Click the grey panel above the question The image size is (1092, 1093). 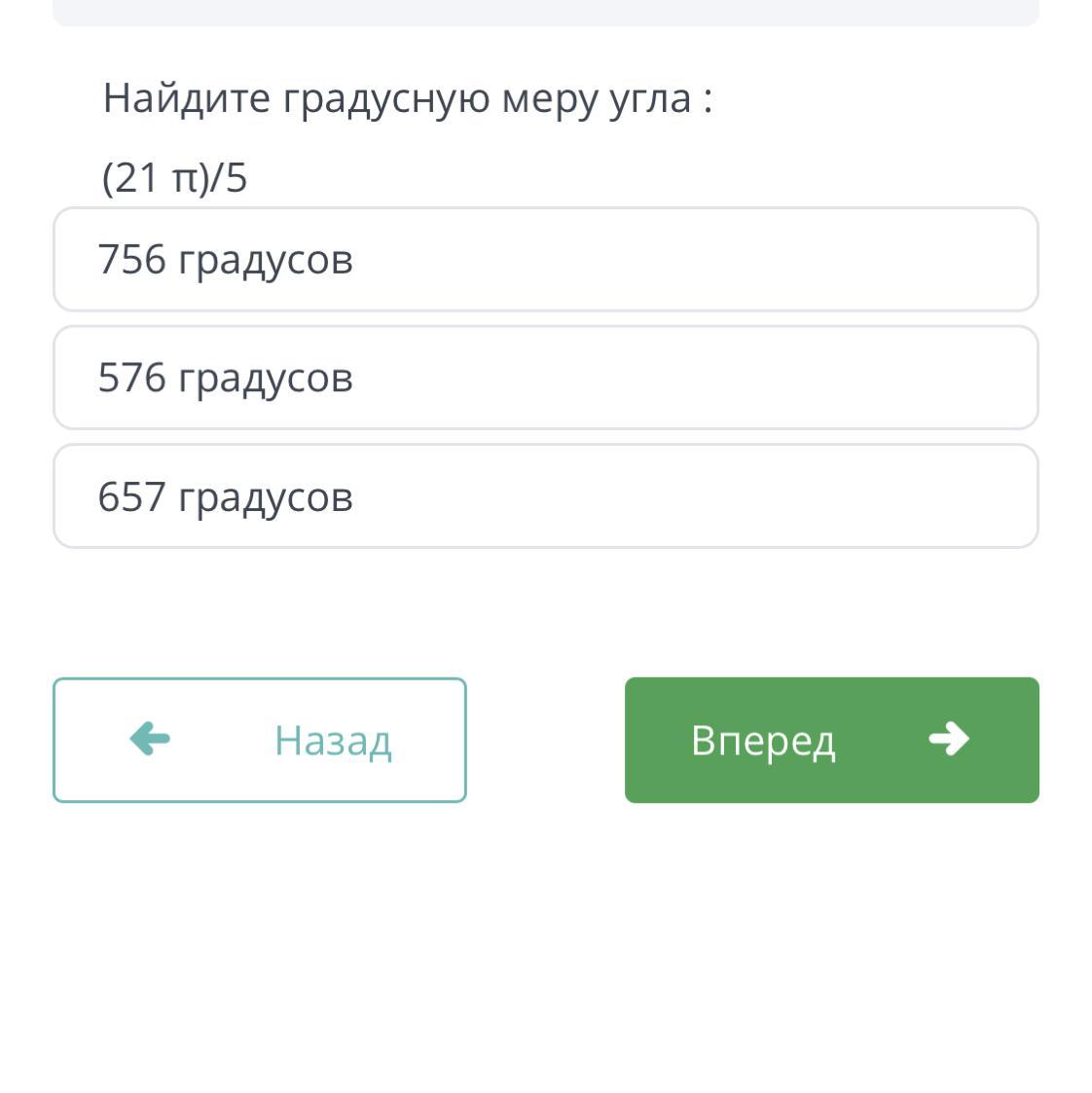tap(546, 13)
